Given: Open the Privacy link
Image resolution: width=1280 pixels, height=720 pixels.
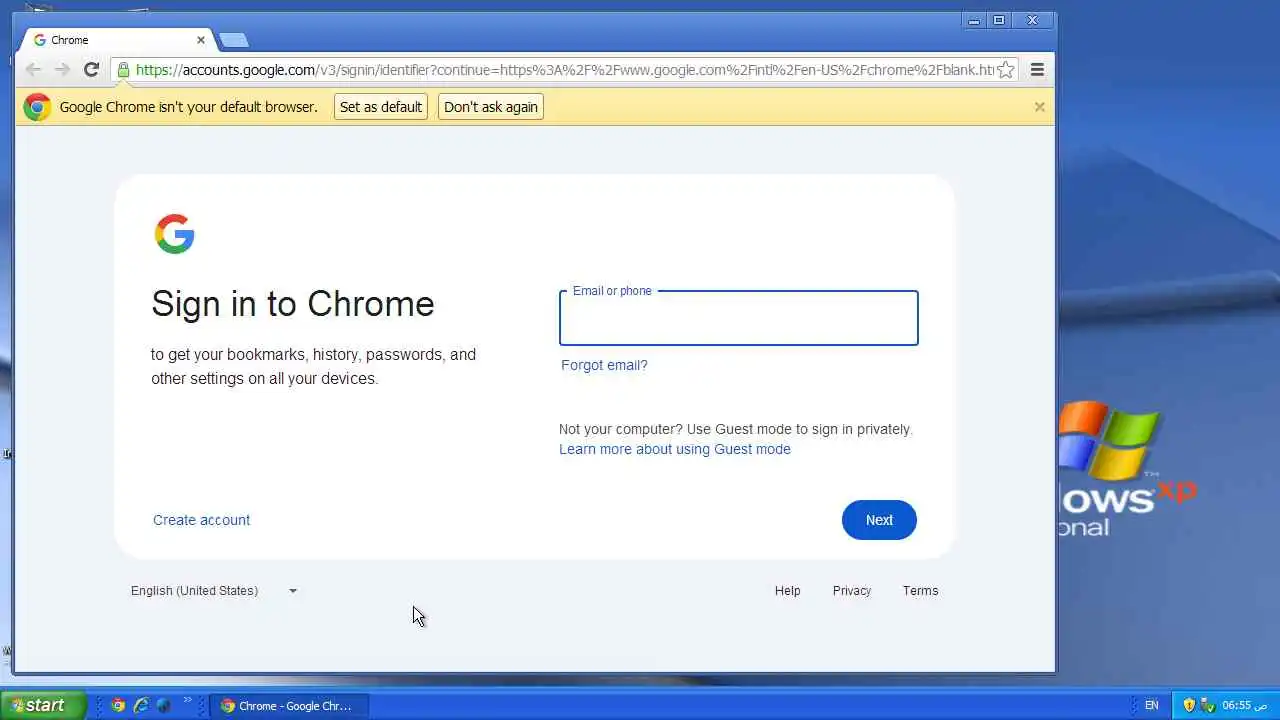Looking at the screenshot, I should pos(852,591).
